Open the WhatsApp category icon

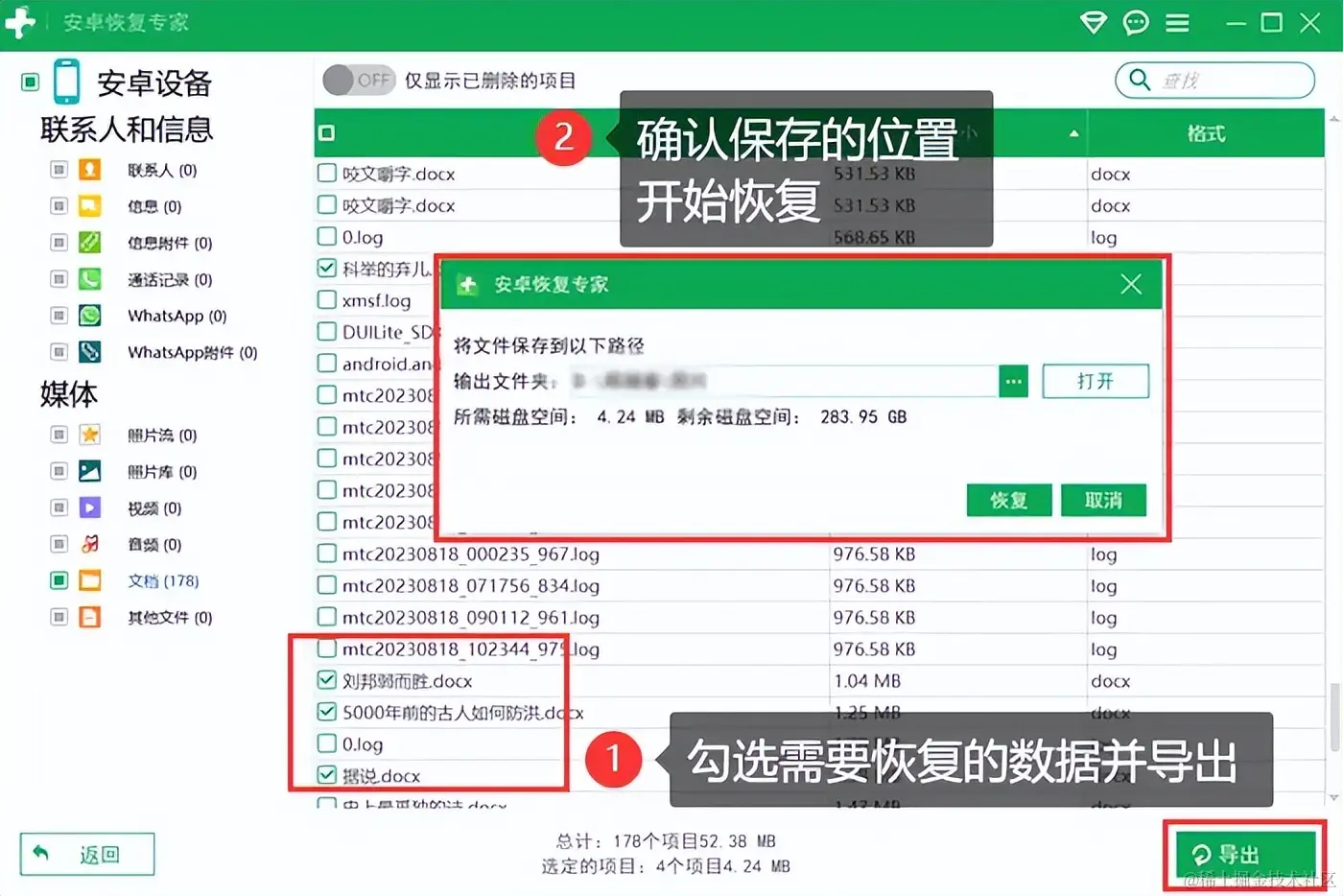coord(89,316)
